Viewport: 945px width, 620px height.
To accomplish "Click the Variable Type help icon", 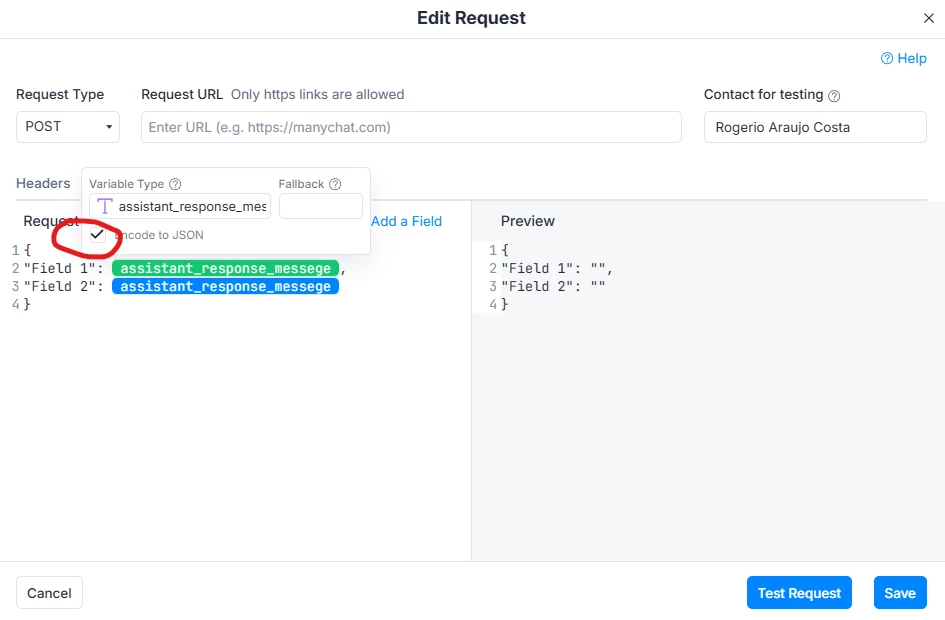I will [175, 184].
